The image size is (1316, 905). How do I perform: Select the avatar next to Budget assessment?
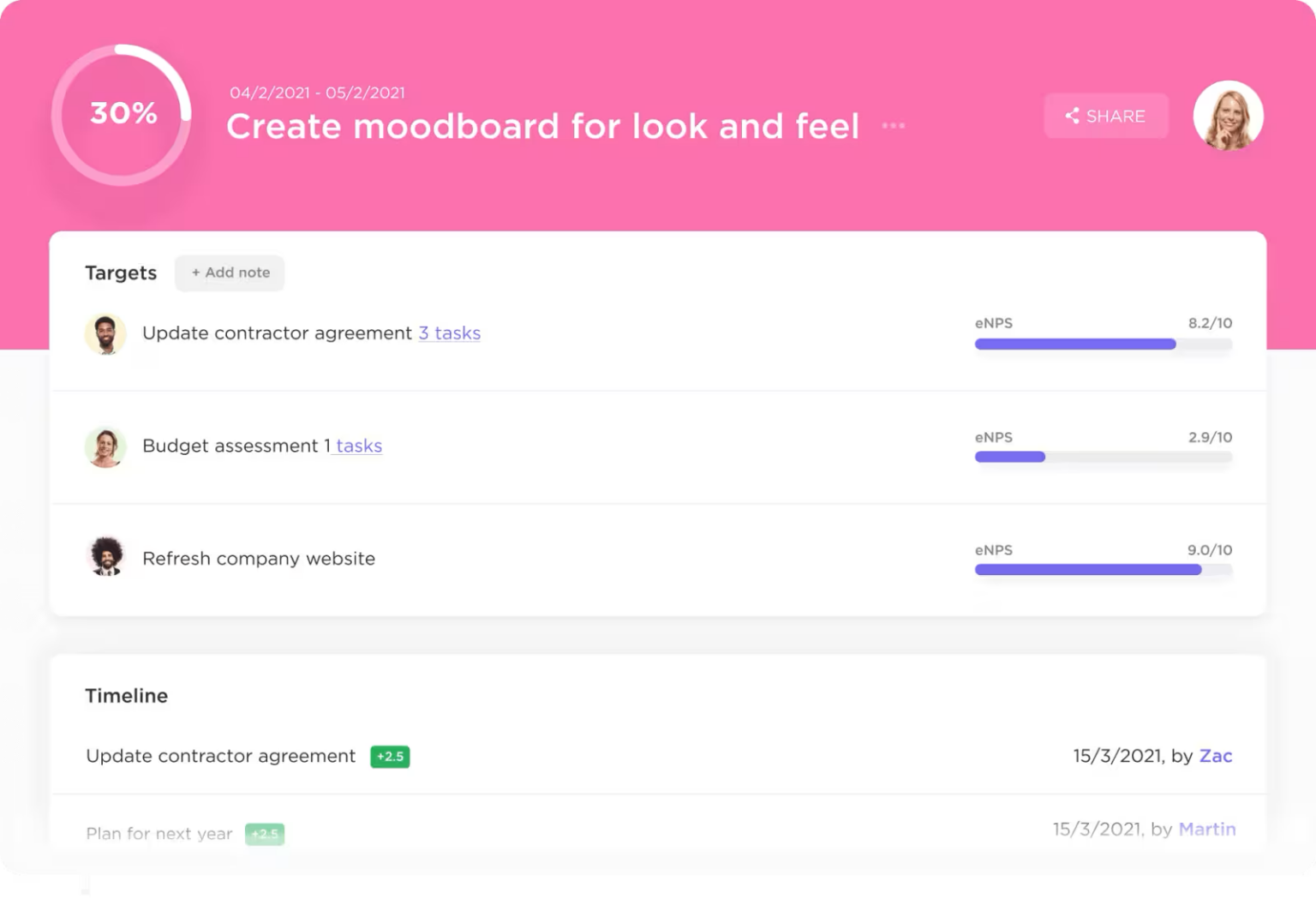tap(105, 447)
